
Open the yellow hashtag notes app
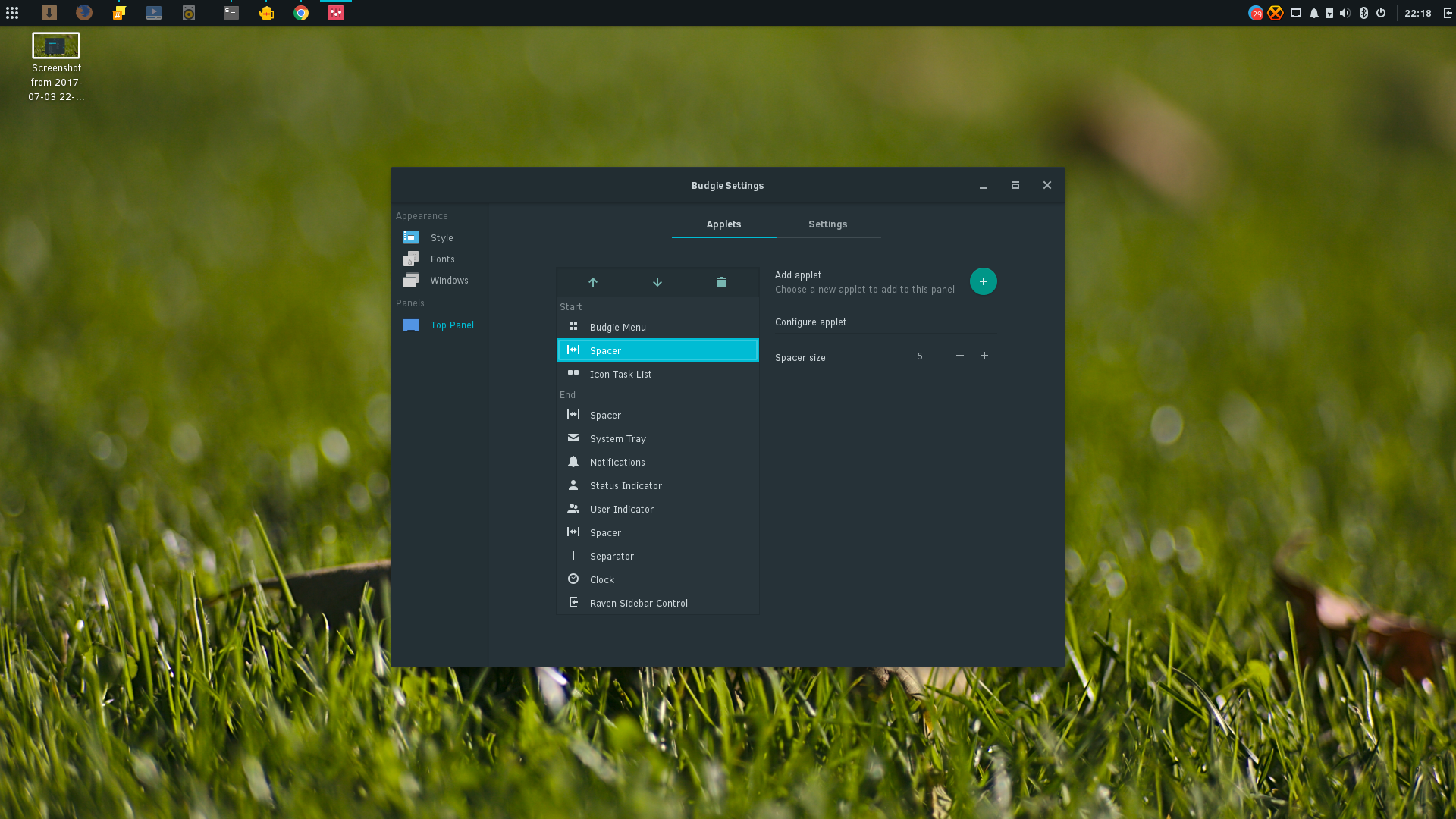pos(119,13)
